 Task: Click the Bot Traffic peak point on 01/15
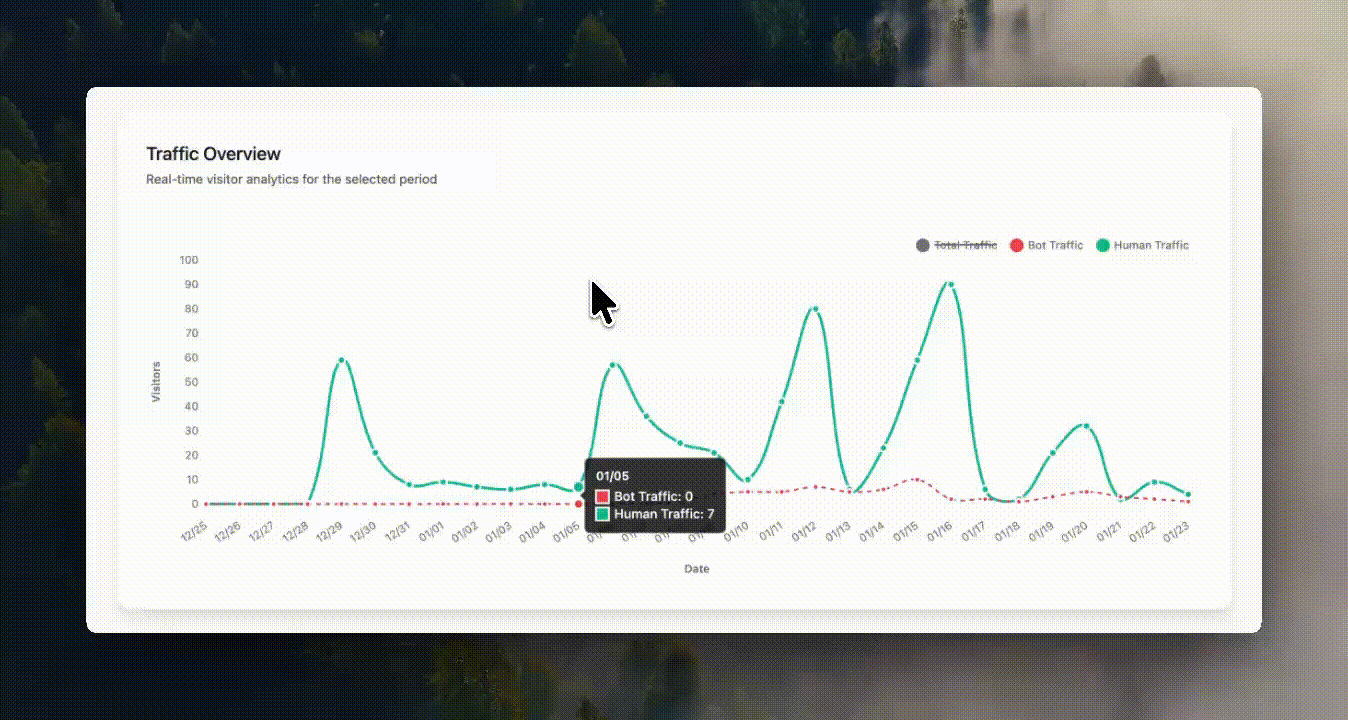[x=917, y=480]
